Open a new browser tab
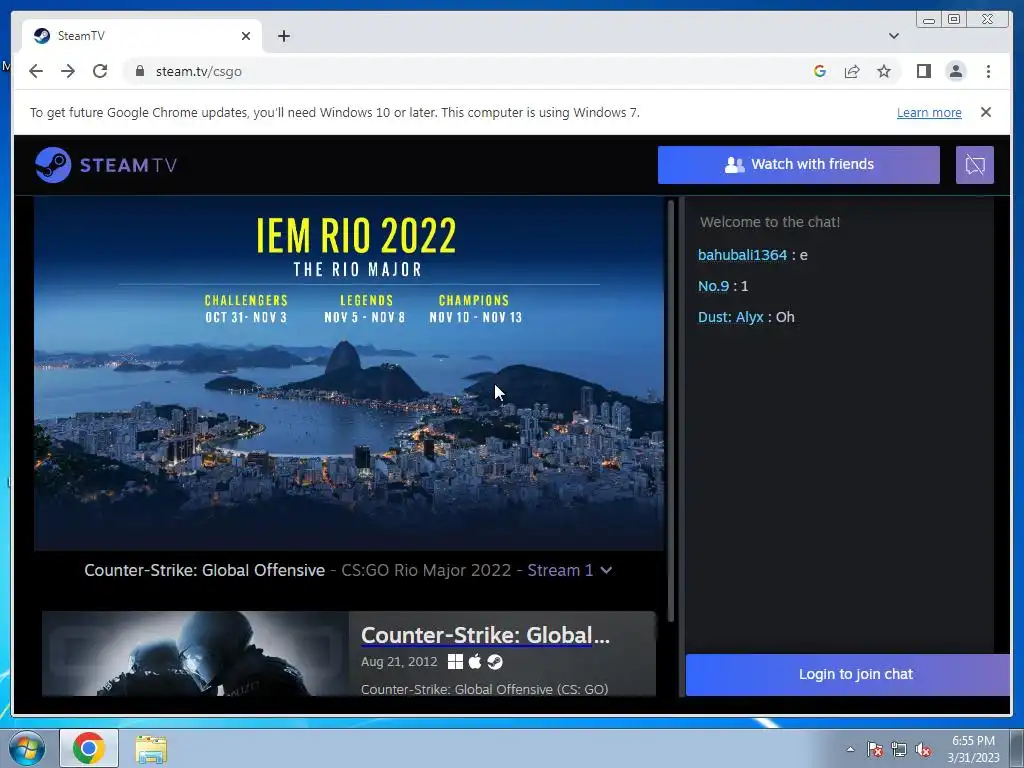The image size is (1024, 768). [283, 36]
